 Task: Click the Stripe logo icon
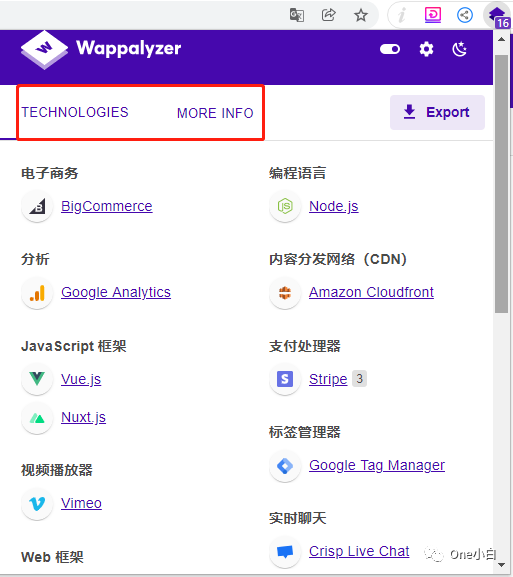285,379
